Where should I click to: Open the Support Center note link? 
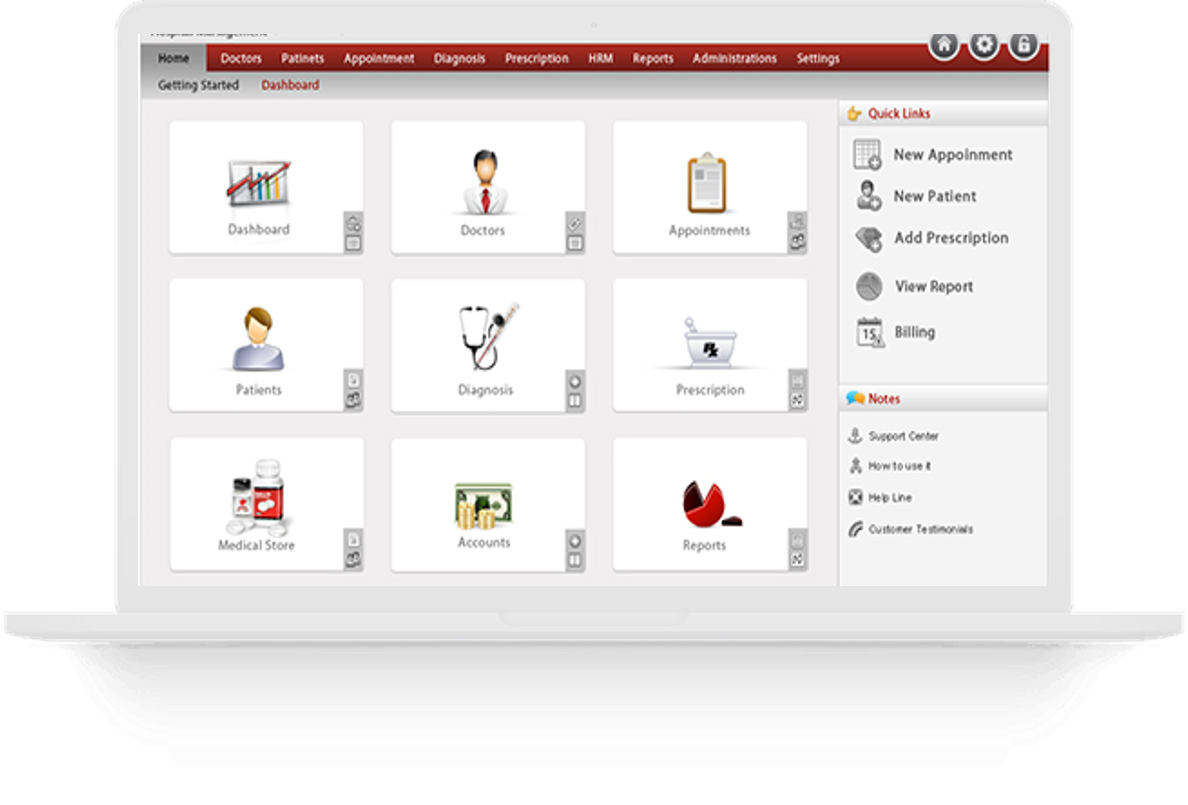pos(903,437)
